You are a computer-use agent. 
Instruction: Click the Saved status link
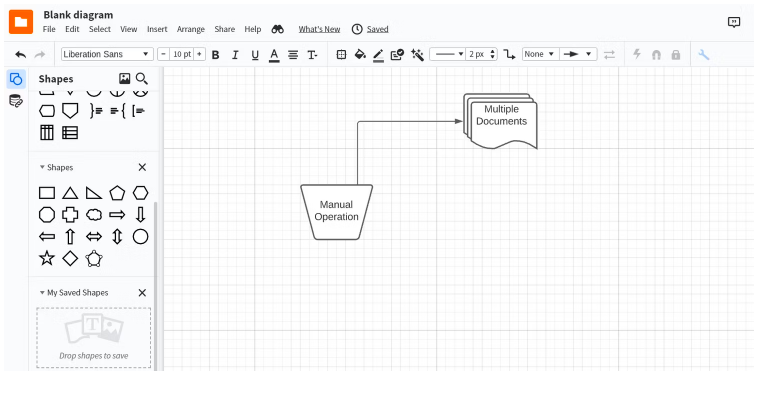(378, 29)
